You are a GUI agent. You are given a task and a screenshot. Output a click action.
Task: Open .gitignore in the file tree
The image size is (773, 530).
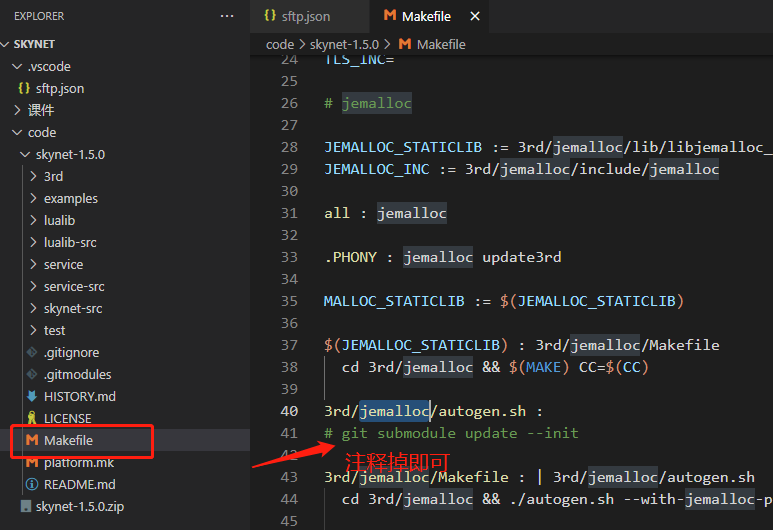[71, 353]
